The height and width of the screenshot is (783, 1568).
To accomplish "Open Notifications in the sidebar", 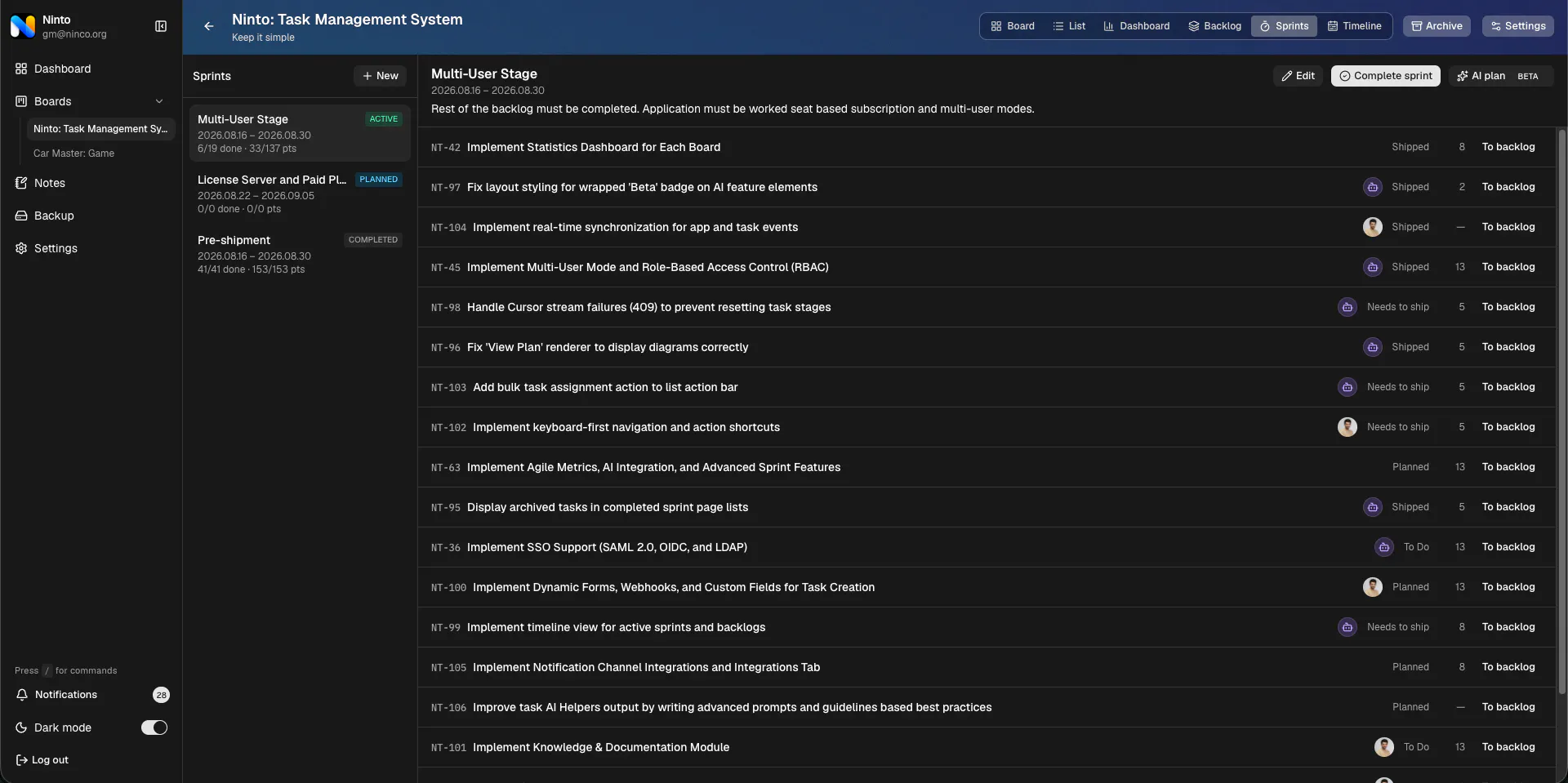I will click(x=65, y=695).
